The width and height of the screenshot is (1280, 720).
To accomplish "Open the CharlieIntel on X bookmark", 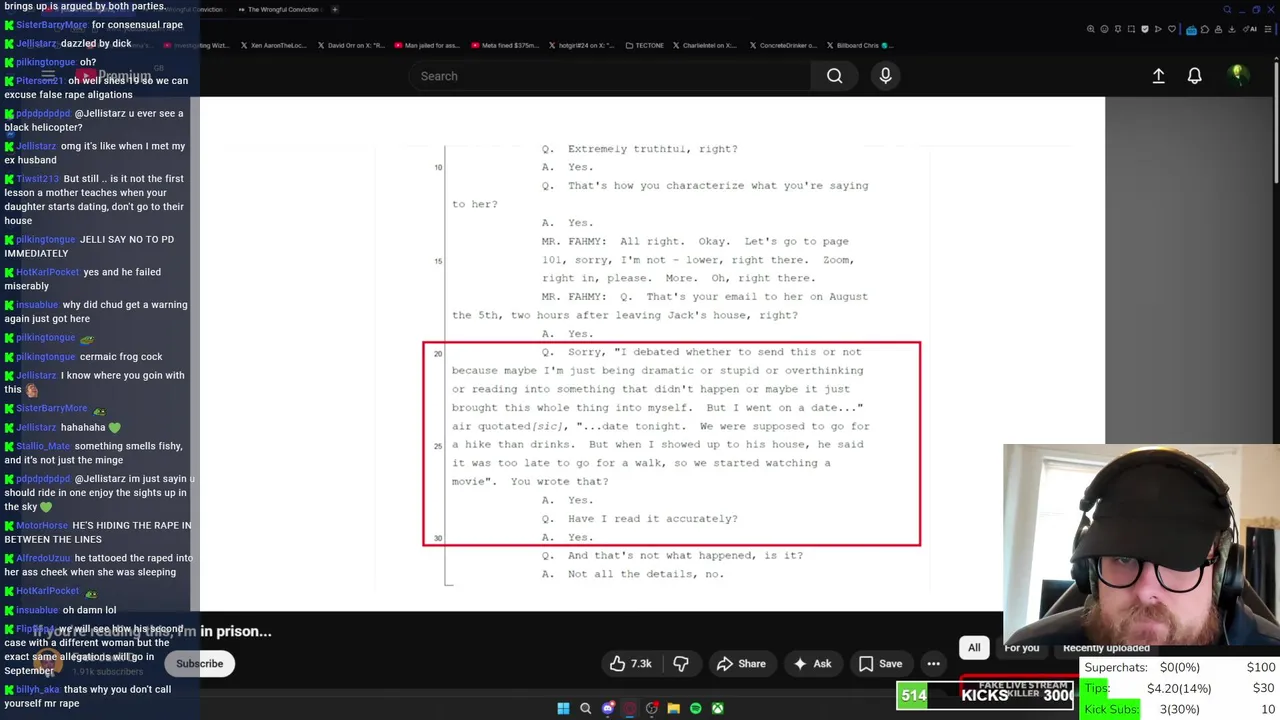I will tap(705, 45).
